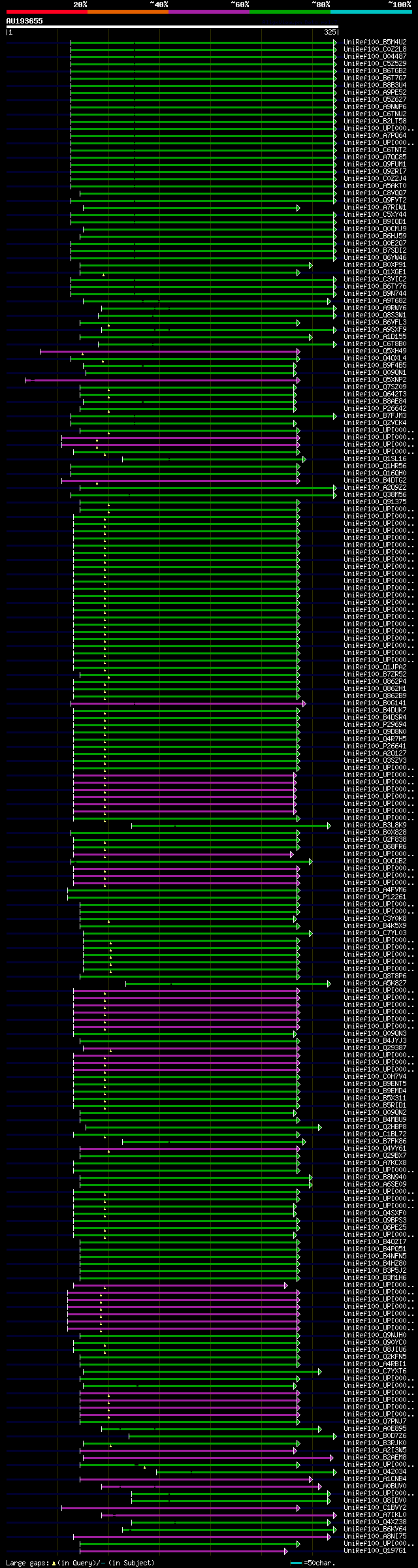Select hit UniRef100_B9IQD1

point(375,221)
